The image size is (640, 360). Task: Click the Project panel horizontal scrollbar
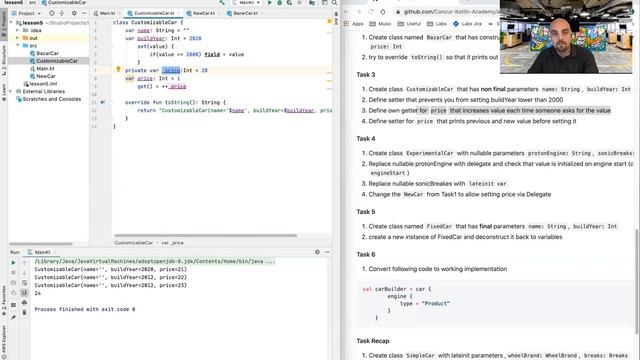(40, 244)
